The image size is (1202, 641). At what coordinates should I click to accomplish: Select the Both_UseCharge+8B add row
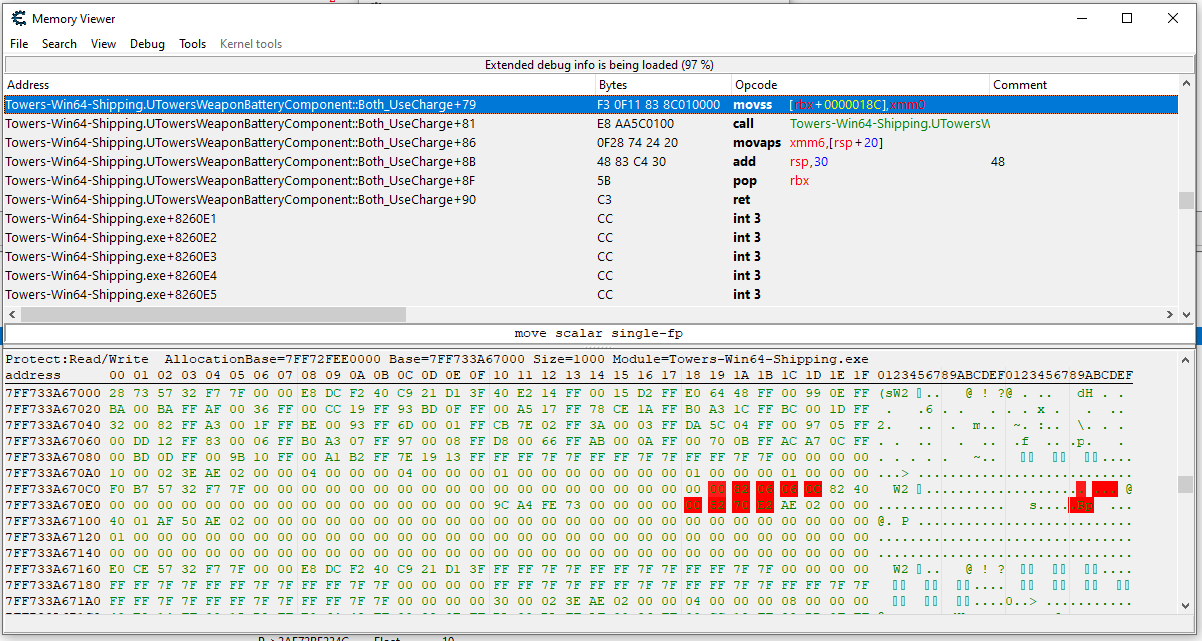(x=590, y=161)
